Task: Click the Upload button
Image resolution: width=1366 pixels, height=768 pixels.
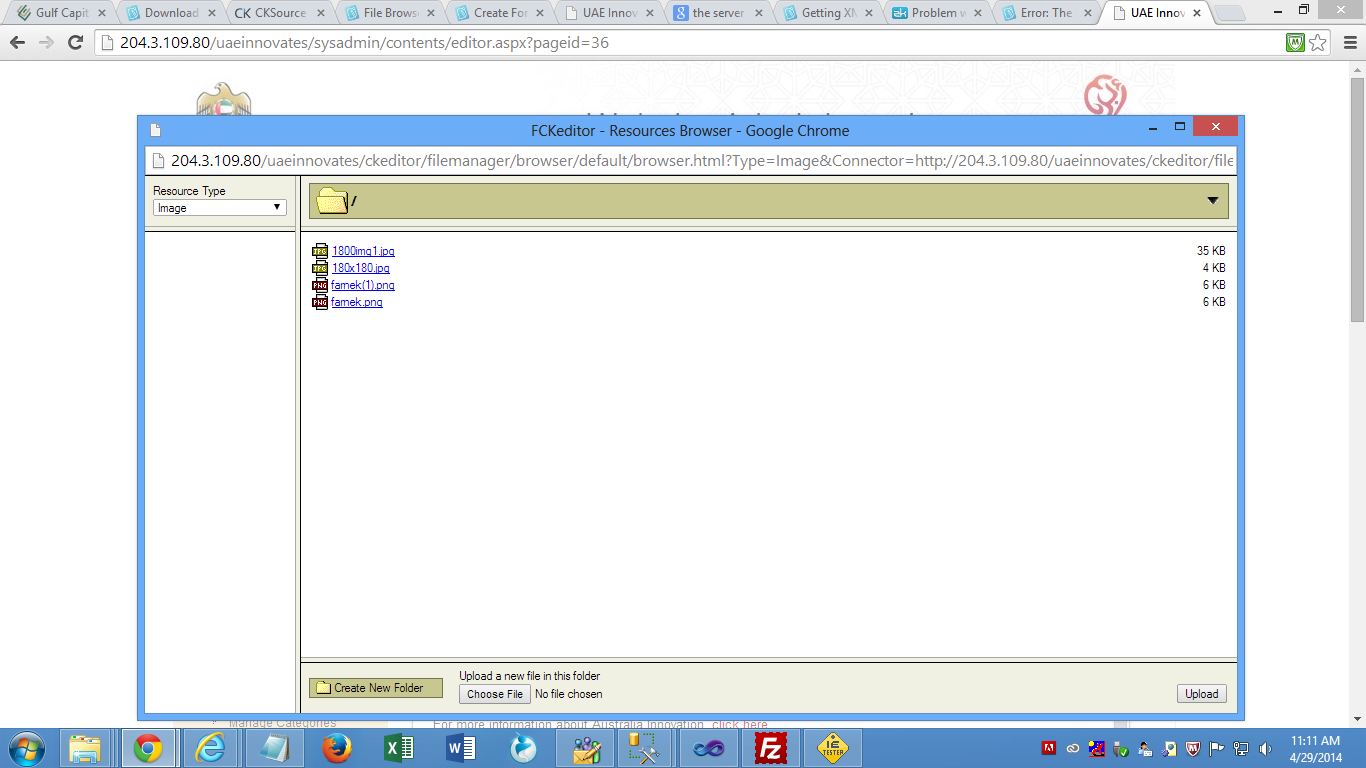Action: (x=1201, y=694)
